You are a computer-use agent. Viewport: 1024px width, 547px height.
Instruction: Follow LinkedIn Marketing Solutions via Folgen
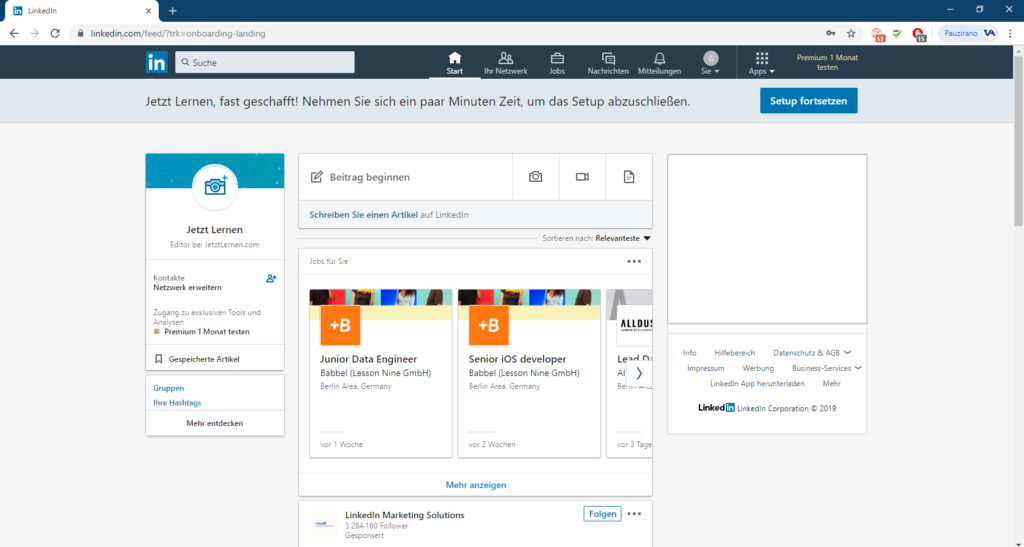(602, 514)
